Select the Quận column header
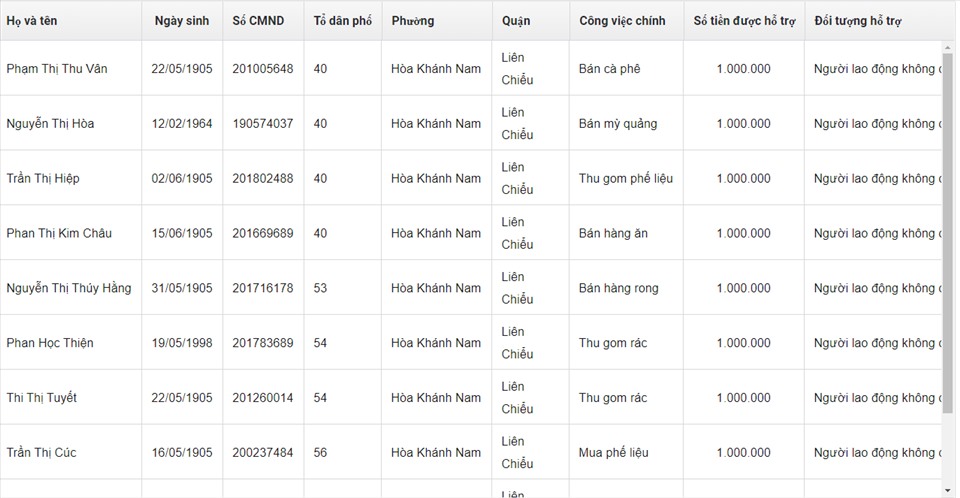This screenshot has width=960, height=498. pyautogui.click(x=531, y=21)
